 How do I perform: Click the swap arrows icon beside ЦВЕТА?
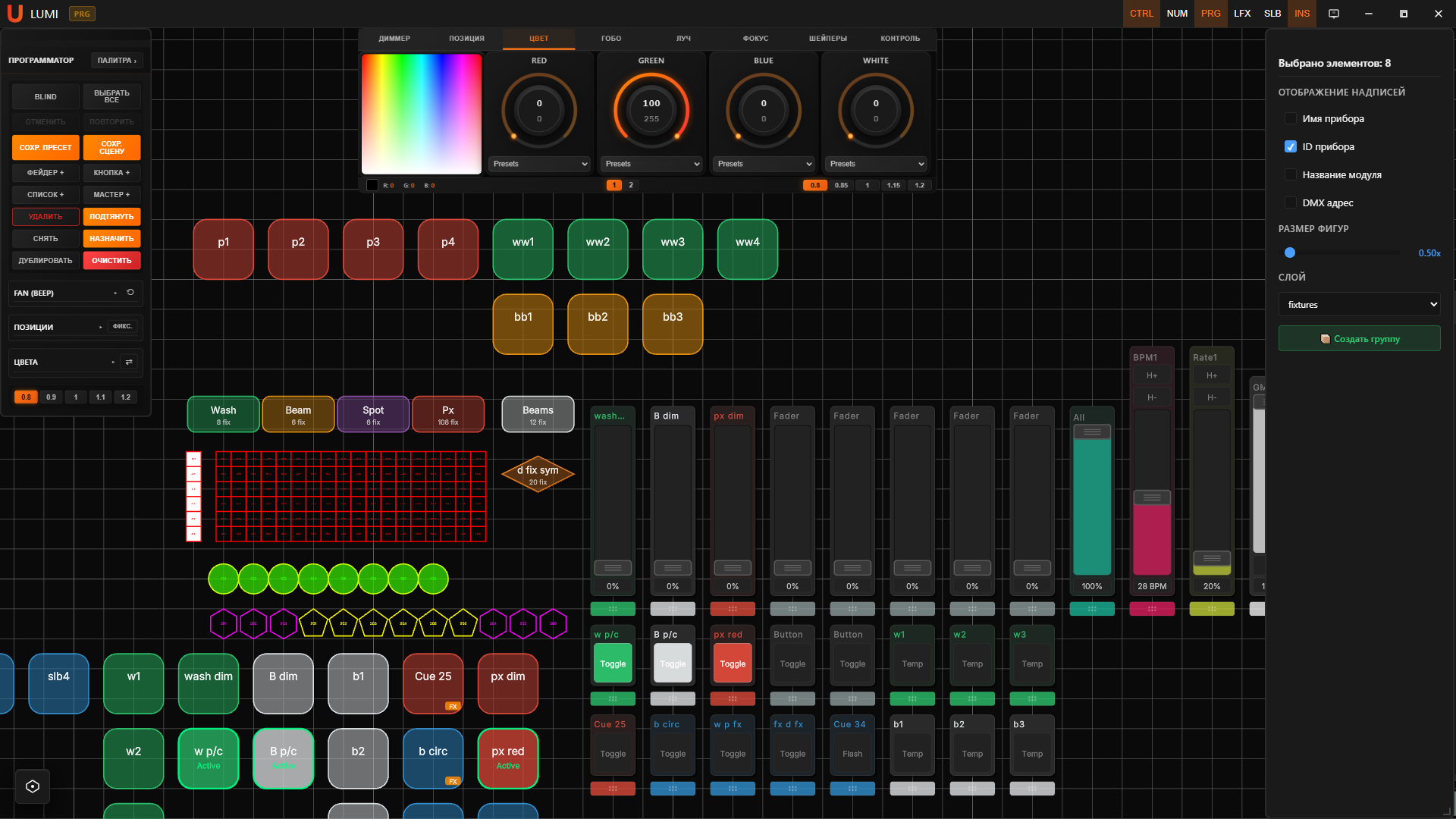coord(129,362)
